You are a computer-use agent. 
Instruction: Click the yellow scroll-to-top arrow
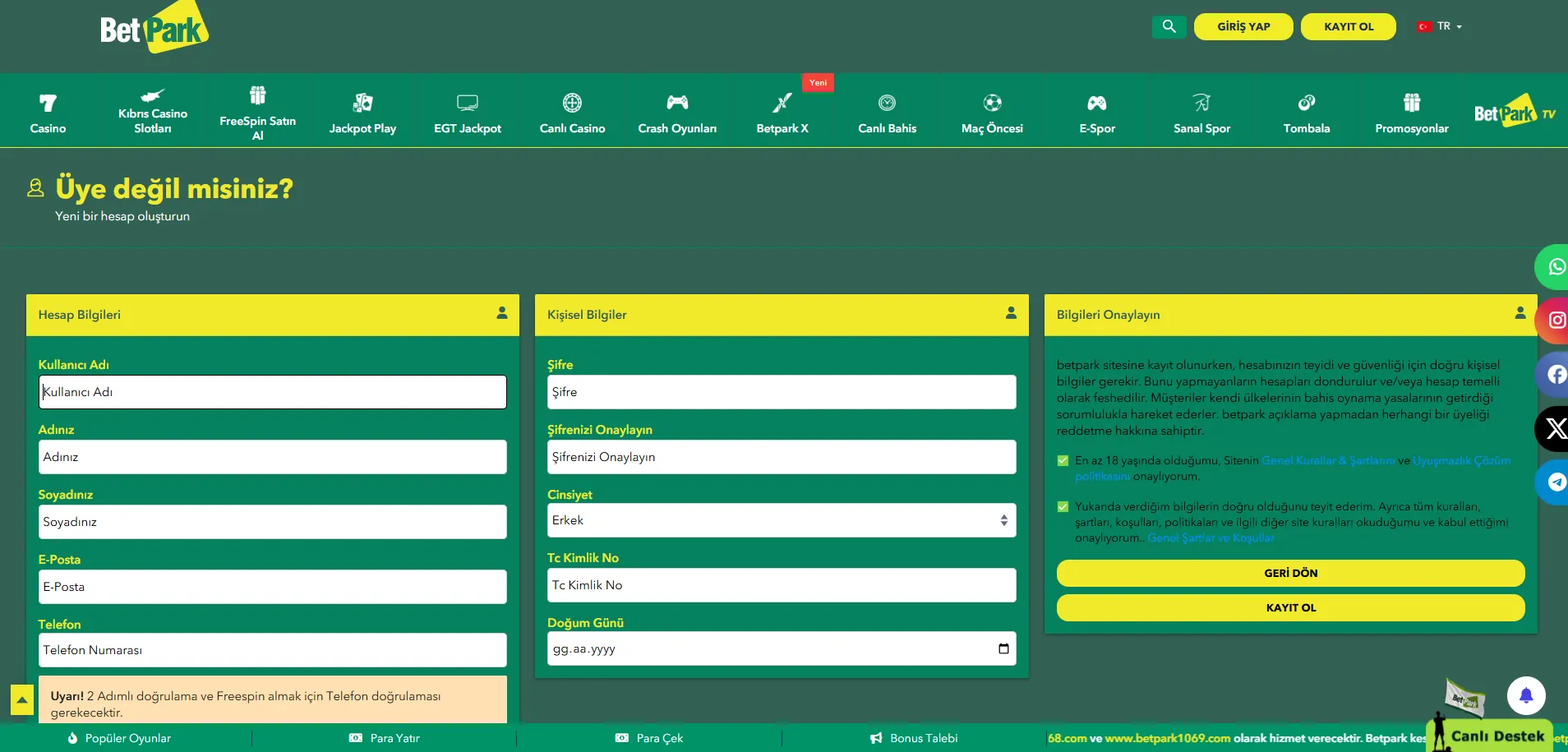22,700
